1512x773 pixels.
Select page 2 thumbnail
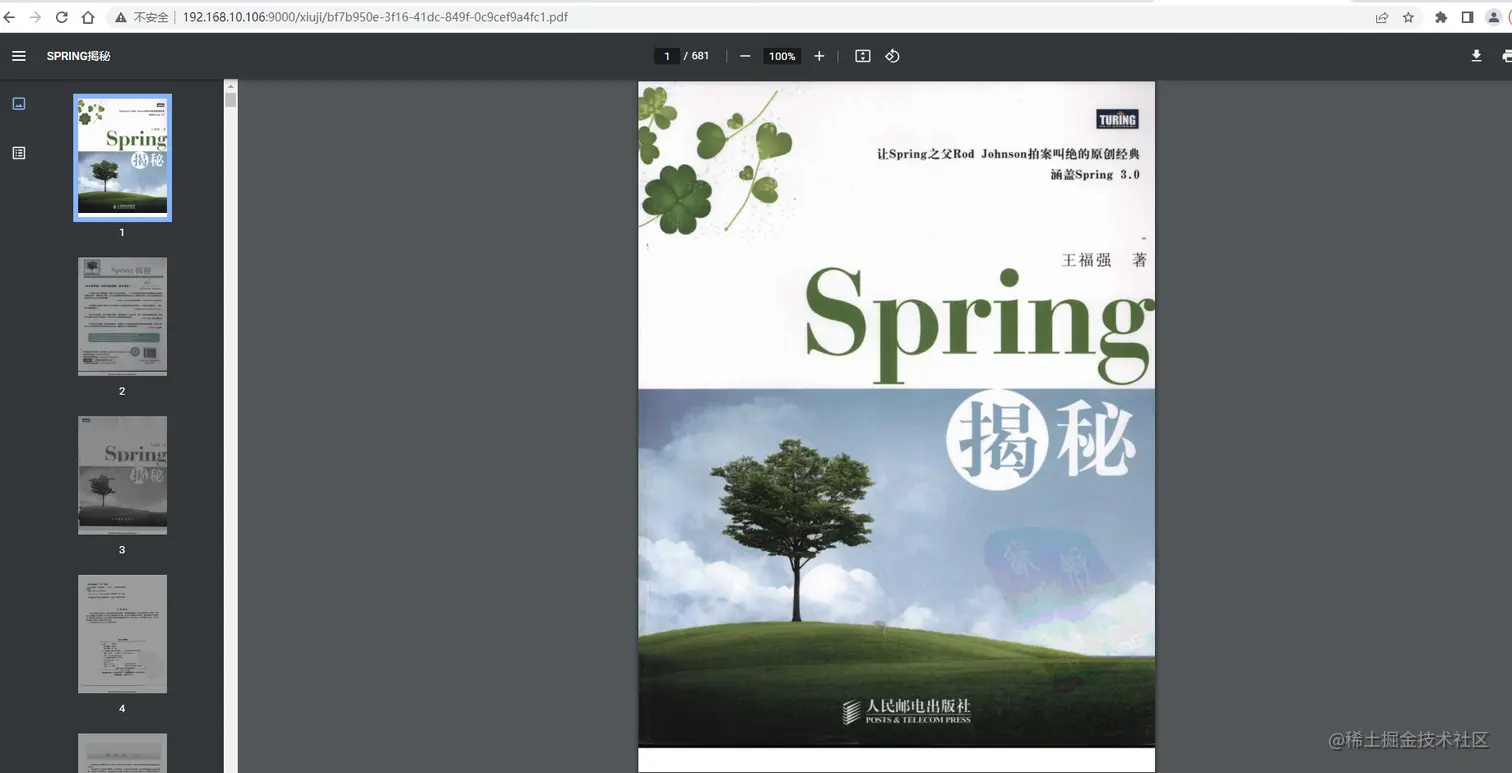click(122, 316)
